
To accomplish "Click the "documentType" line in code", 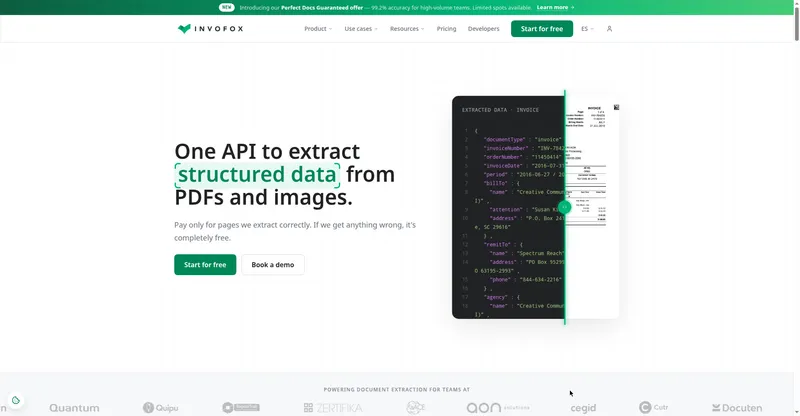I will tap(522, 139).
